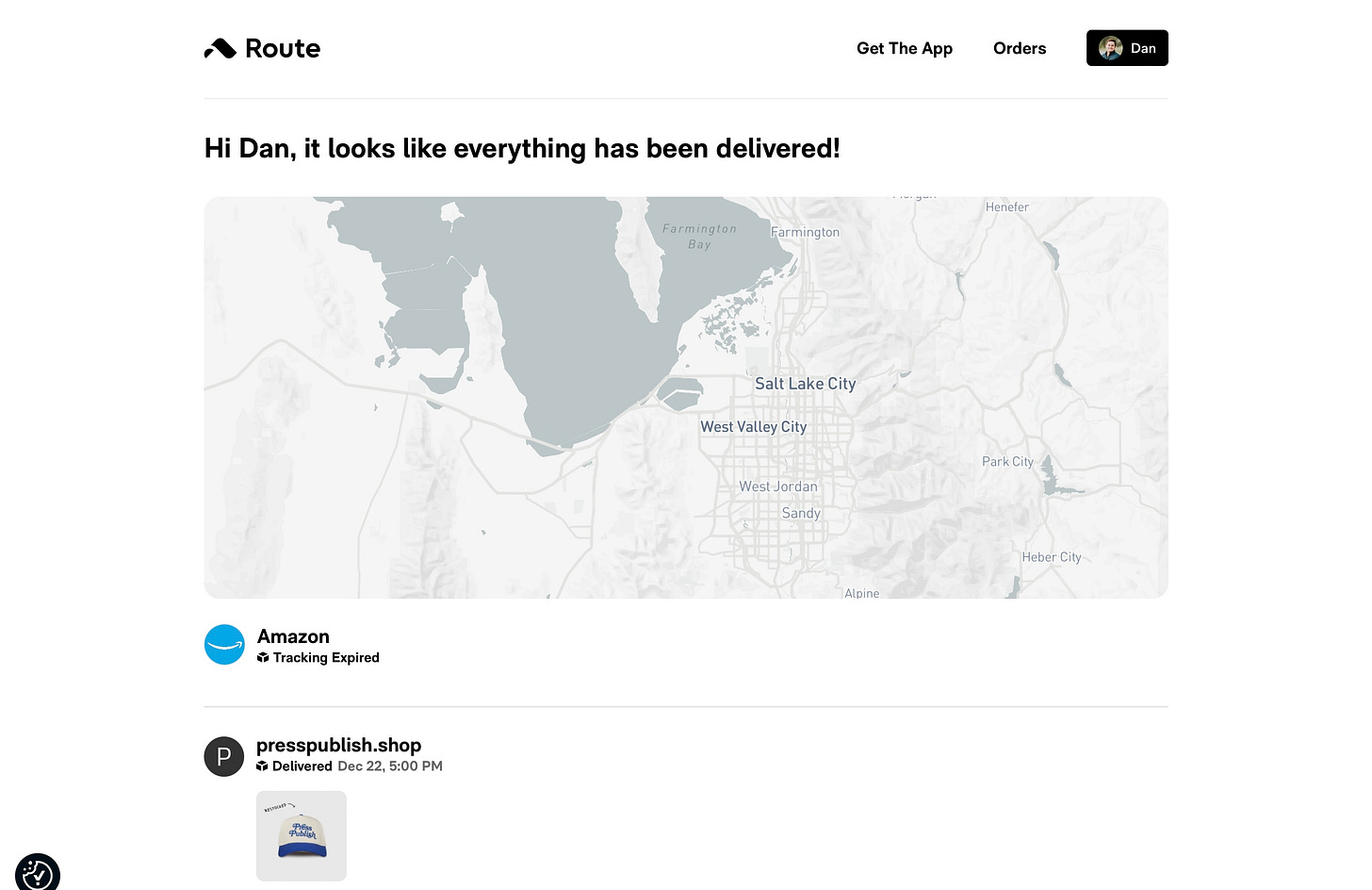This screenshot has width=1372, height=890.
Task: Click the Park City map label
Action: 1007,462
